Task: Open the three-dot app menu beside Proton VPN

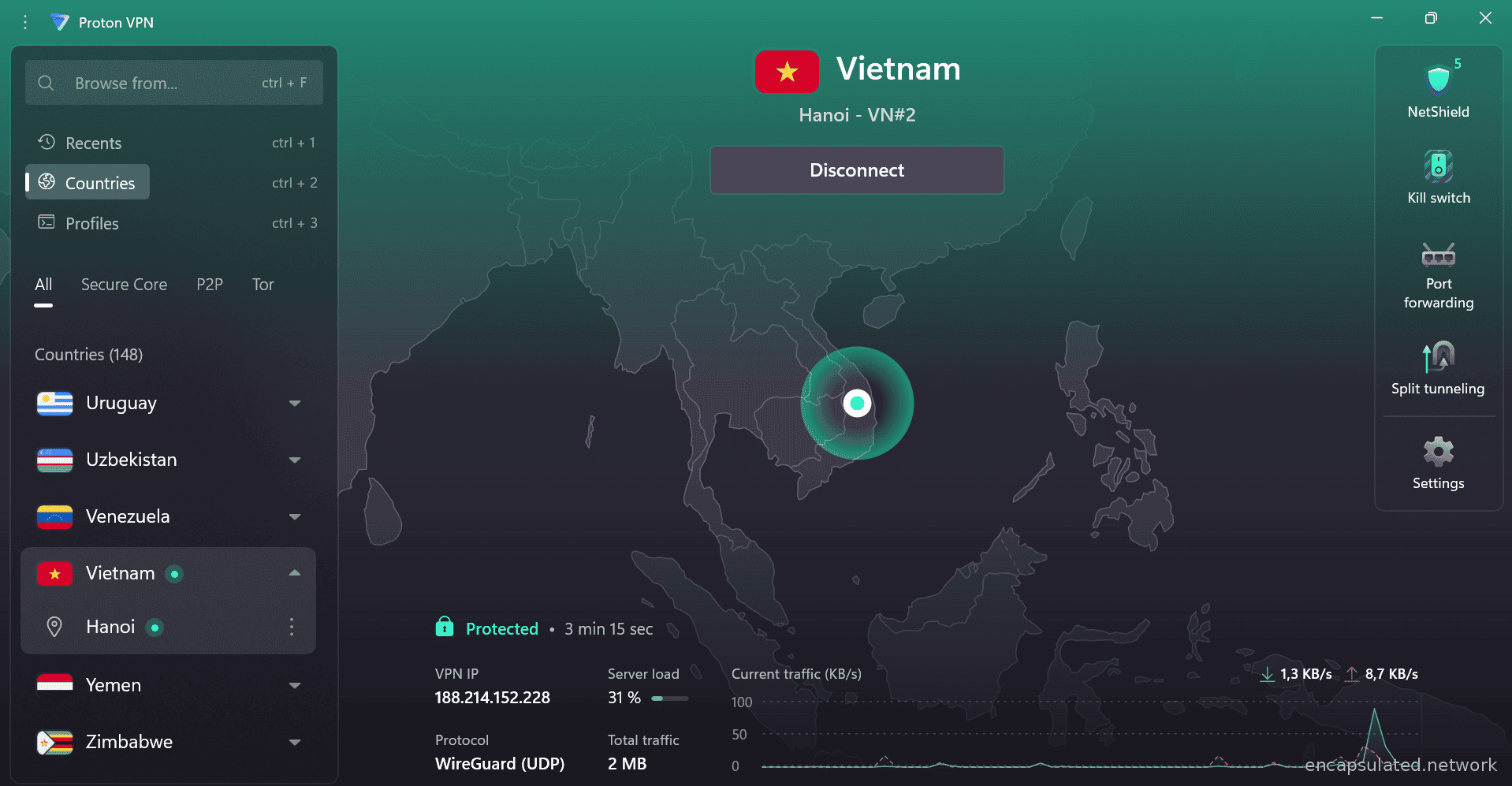Action: (x=25, y=22)
